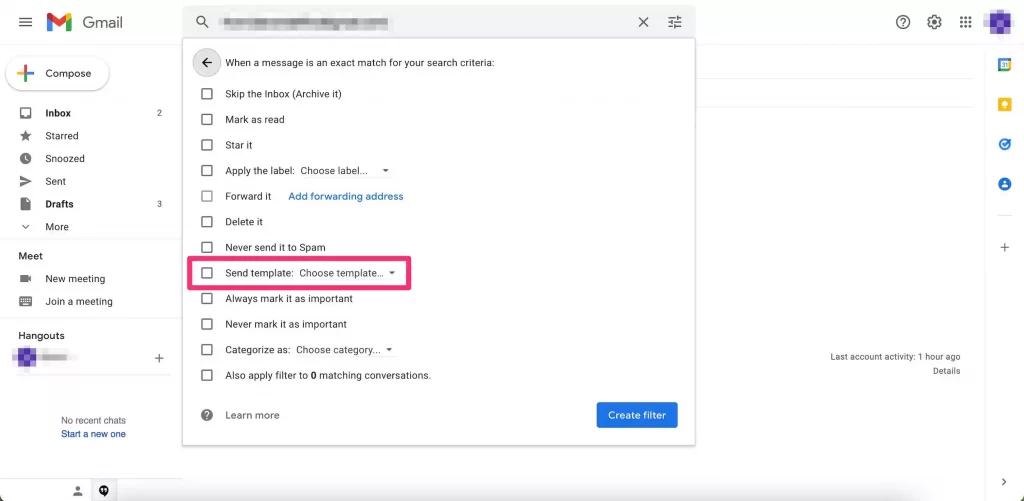Tick the Never send it to Spam checkbox
This screenshot has width=1024, height=501.
207,247
